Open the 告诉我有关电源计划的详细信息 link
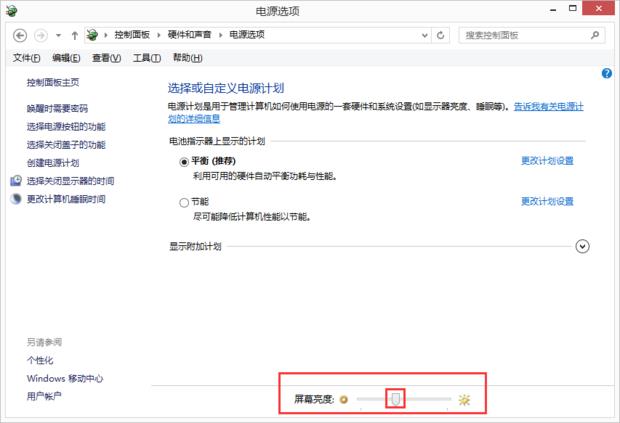The image size is (620, 423). click(x=548, y=107)
